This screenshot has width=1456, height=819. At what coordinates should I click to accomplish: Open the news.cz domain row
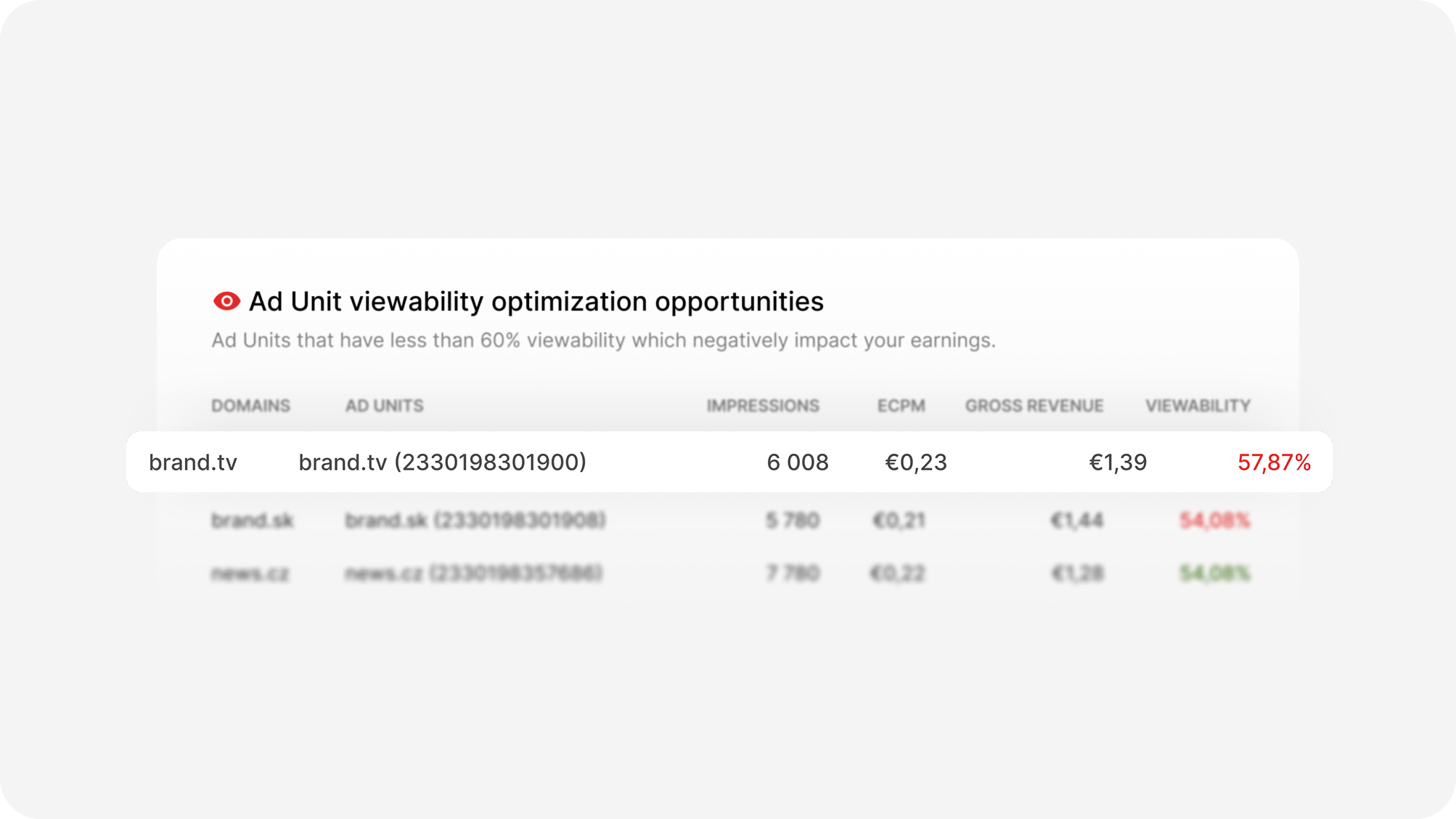250,574
